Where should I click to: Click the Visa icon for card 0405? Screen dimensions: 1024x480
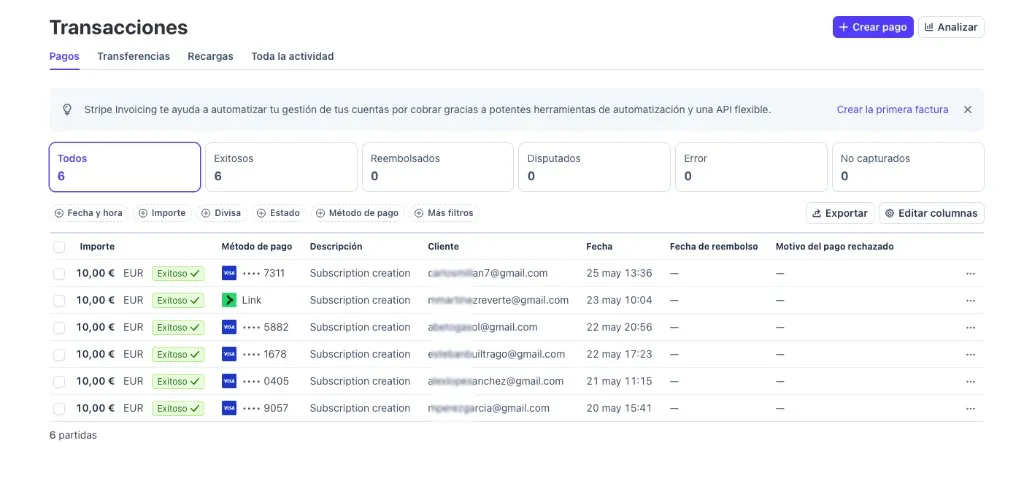pyautogui.click(x=229, y=381)
